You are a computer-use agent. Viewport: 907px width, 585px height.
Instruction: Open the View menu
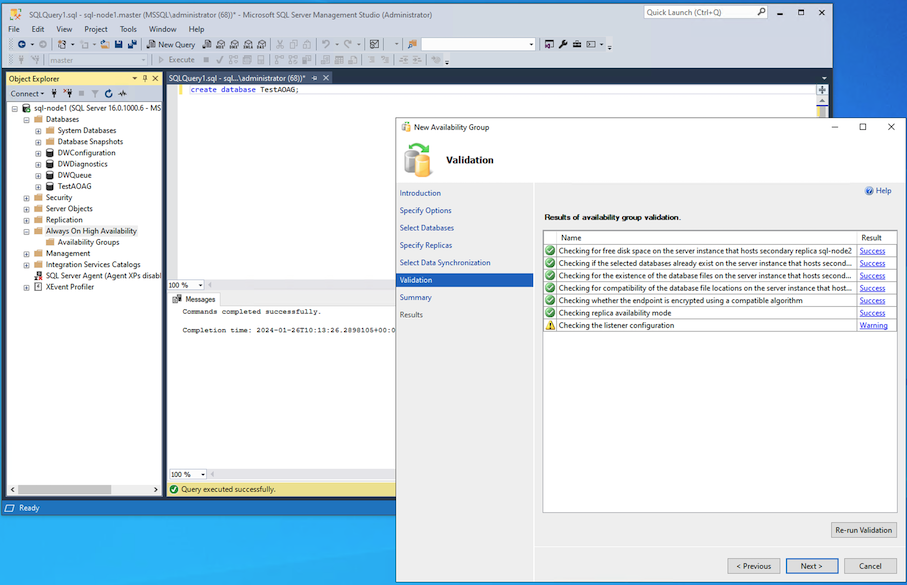coord(64,29)
